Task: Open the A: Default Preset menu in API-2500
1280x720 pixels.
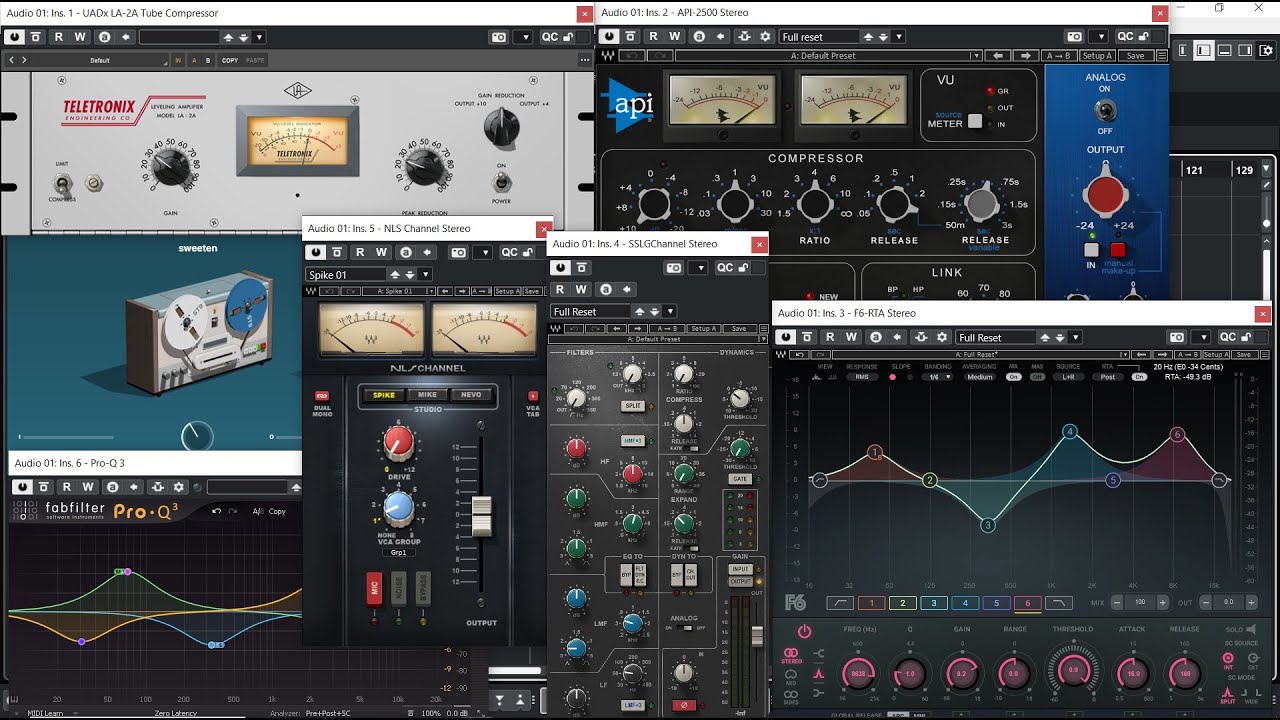Action: [829, 56]
